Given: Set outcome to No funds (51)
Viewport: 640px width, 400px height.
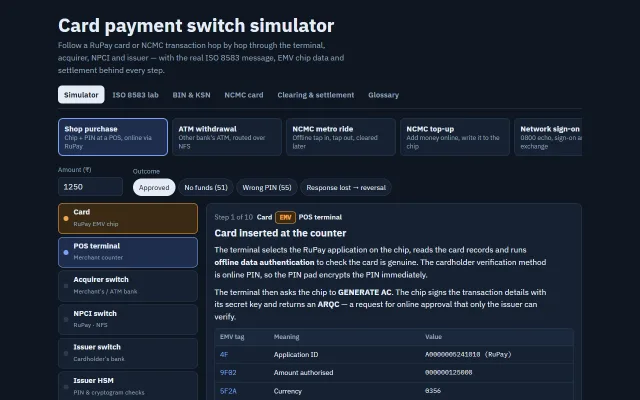Looking at the screenshot, I should (x=206, y=187).
